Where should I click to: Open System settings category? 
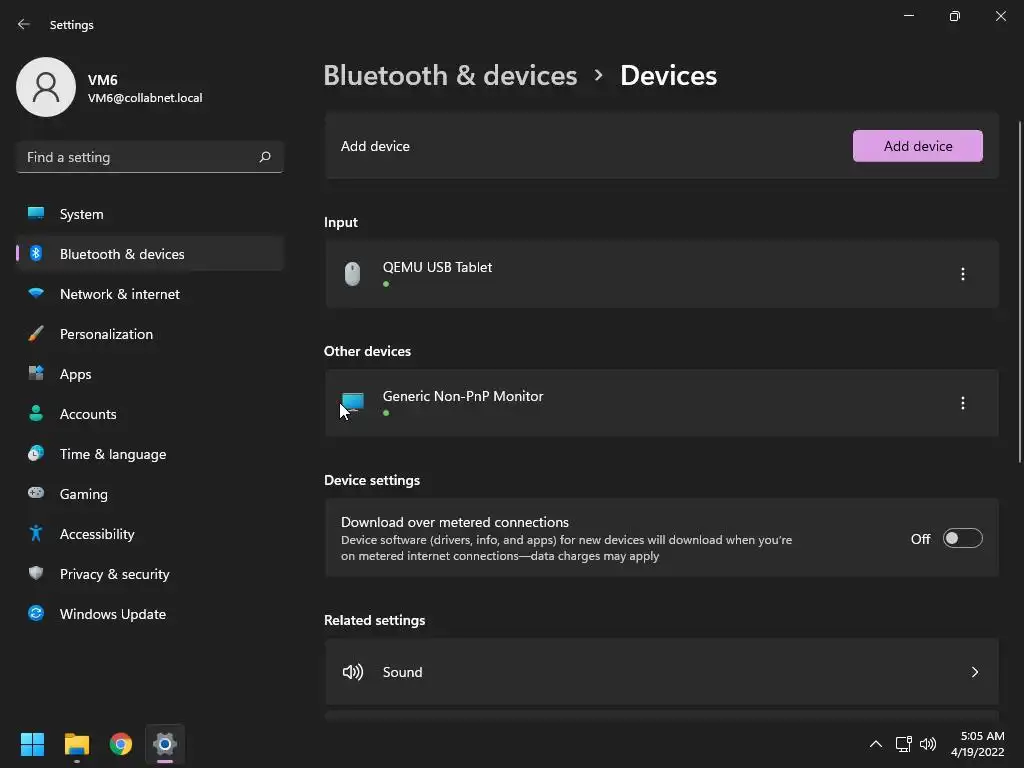tap(81, 214)
